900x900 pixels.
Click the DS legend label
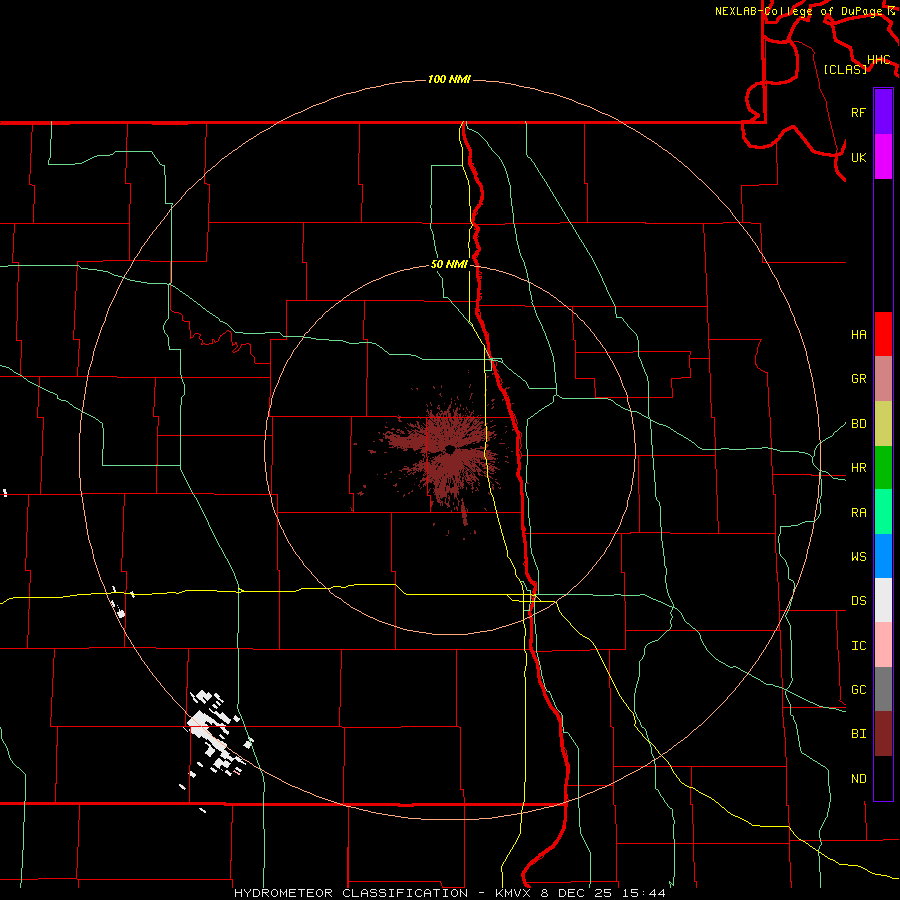click(x=858, y=601)
